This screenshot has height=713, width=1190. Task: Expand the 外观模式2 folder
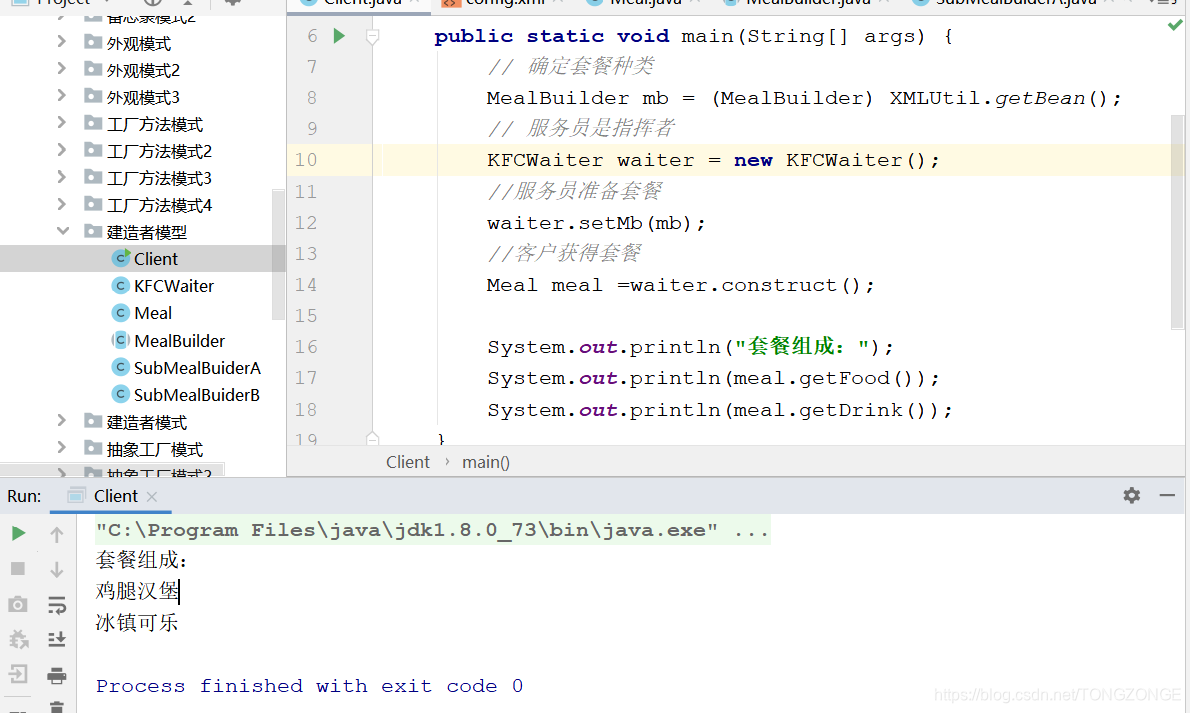click(x=62, y=70)
